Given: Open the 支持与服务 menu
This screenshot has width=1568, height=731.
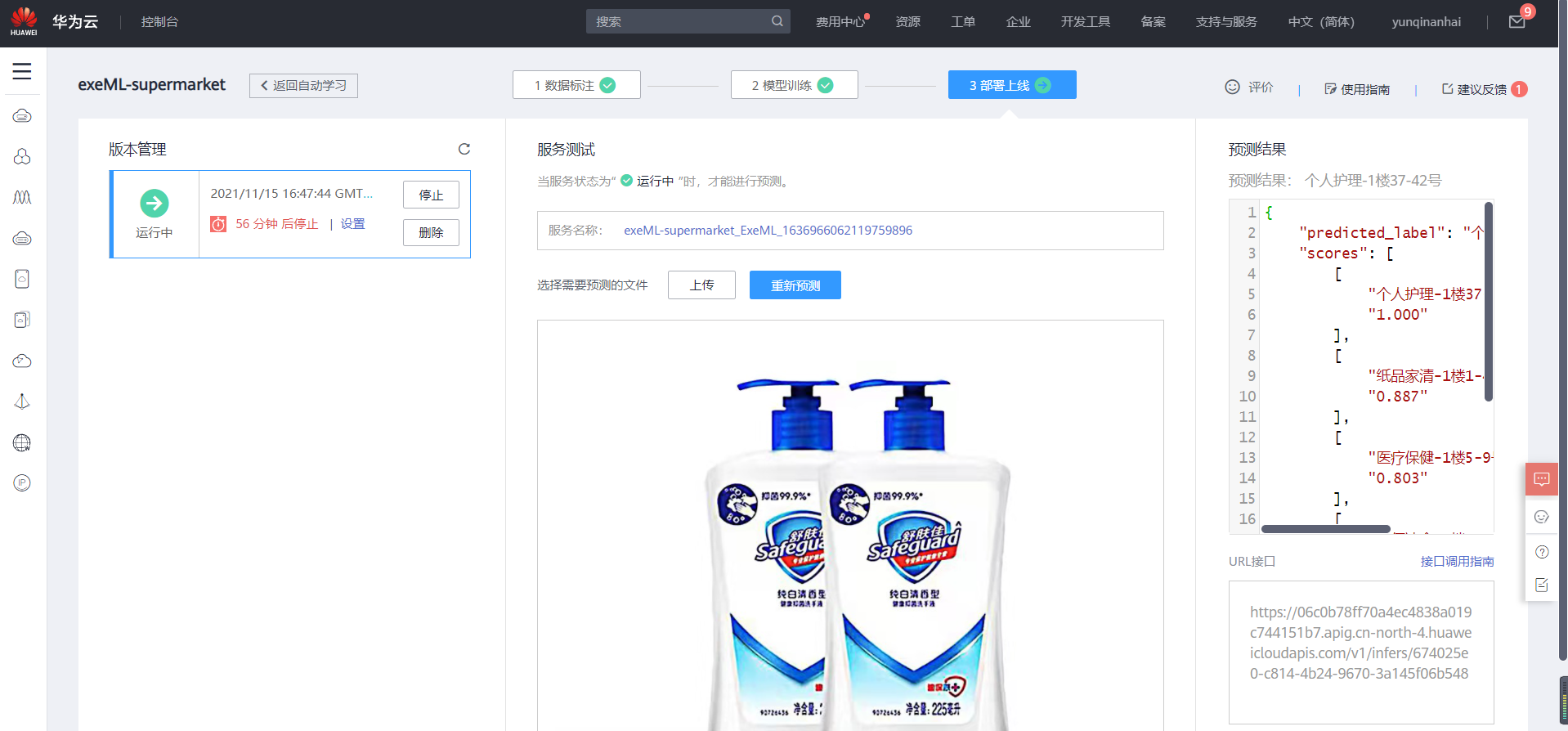Looking at the screenshot, I should [x=1226, y=22].
